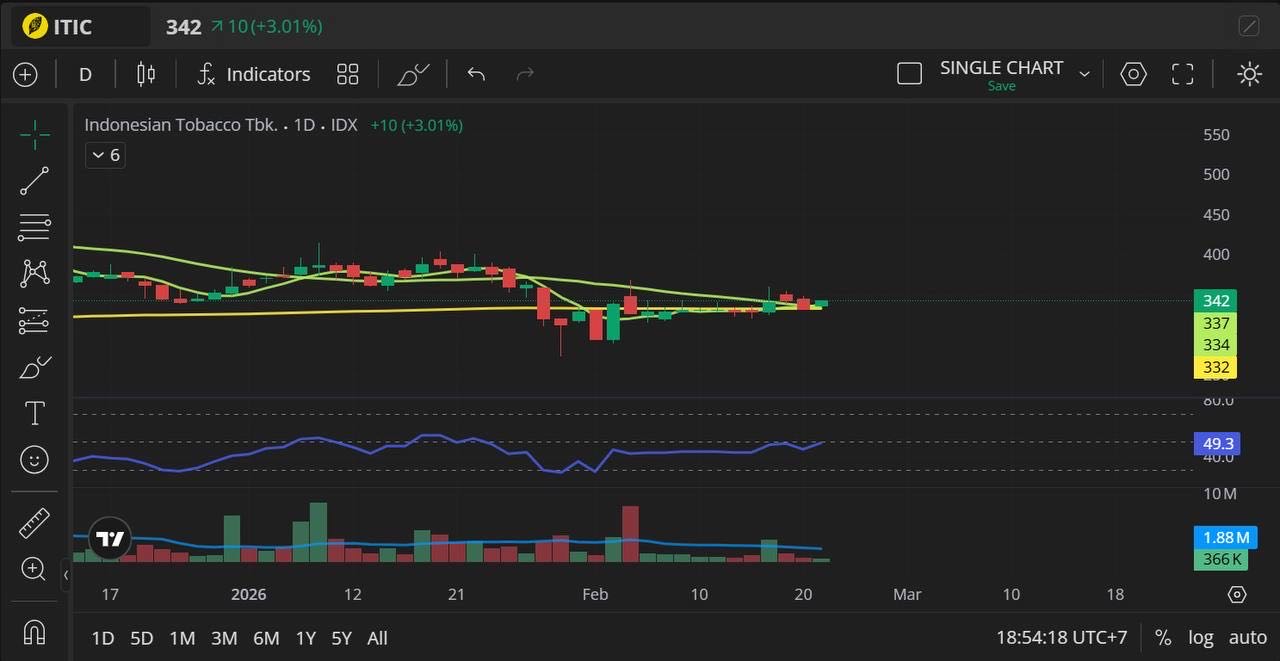Click the Feb date on time axis
The height and width of the screenshot is (661, 1280).
[x=595, y=594]
